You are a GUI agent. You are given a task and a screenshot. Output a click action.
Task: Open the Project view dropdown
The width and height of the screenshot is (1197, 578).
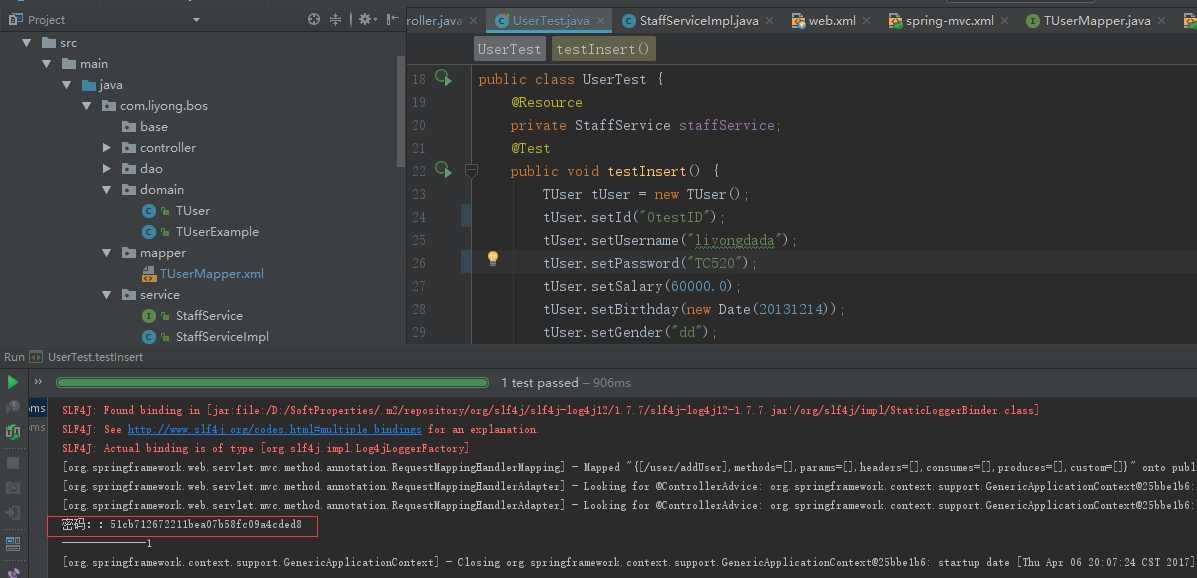(x=196, y=20)
